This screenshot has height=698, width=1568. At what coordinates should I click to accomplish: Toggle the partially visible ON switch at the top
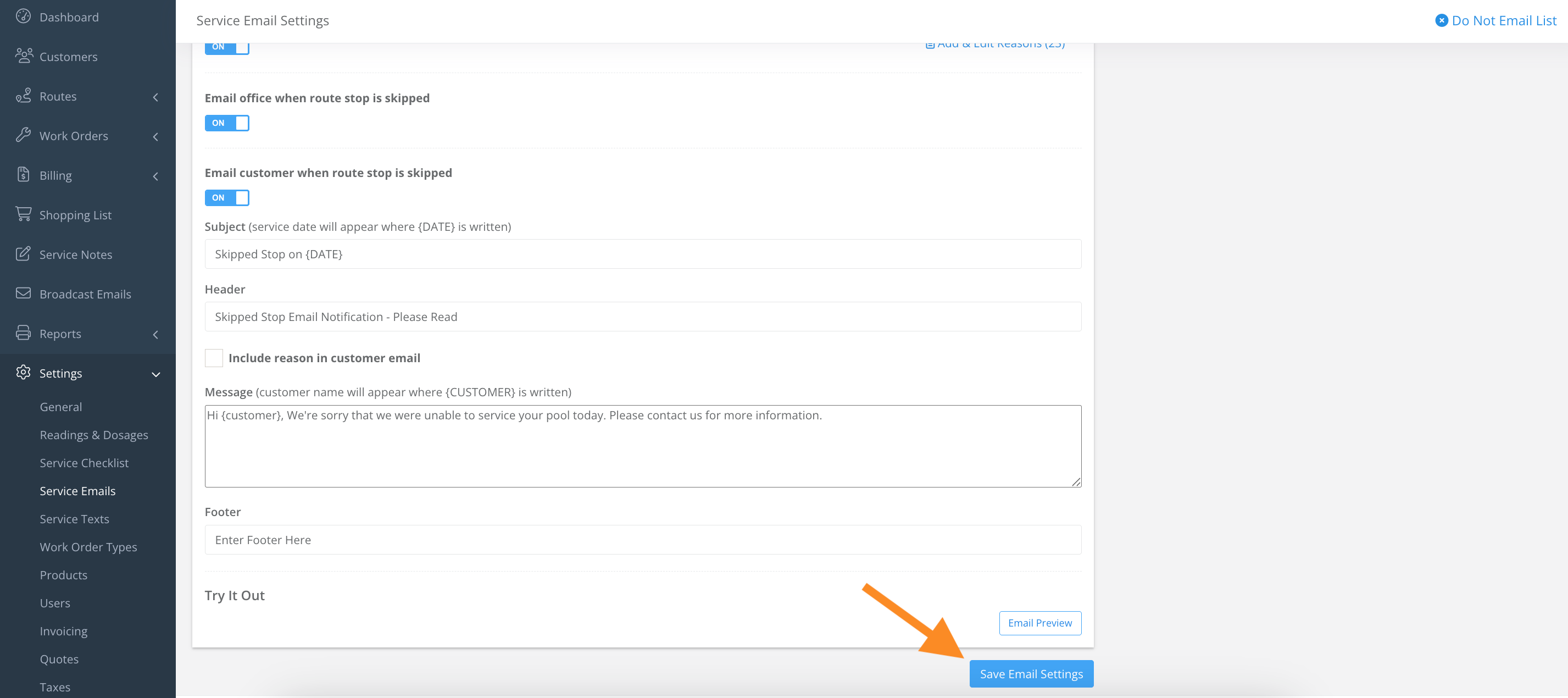click(x=226, y=48)
